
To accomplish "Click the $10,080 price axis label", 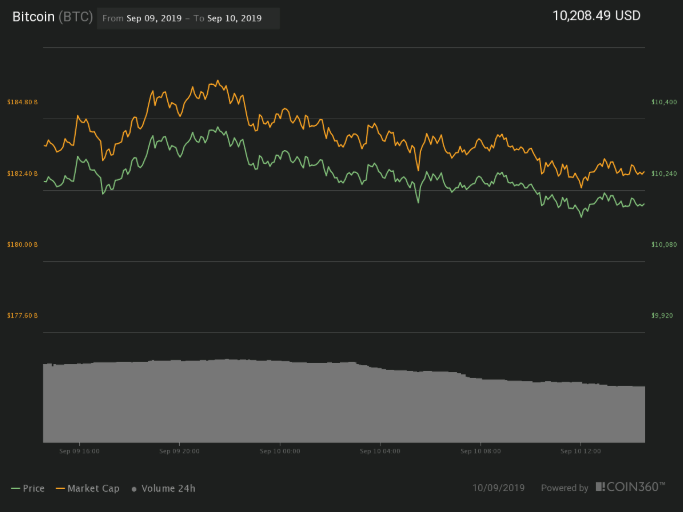I will [x=664, y=245].
